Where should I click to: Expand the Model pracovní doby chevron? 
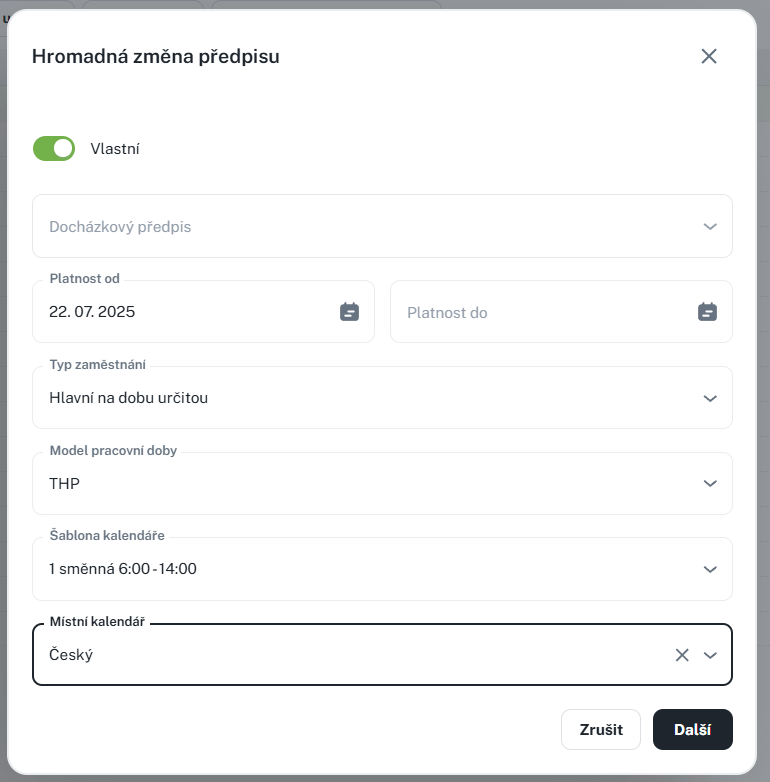pos(710,484)
